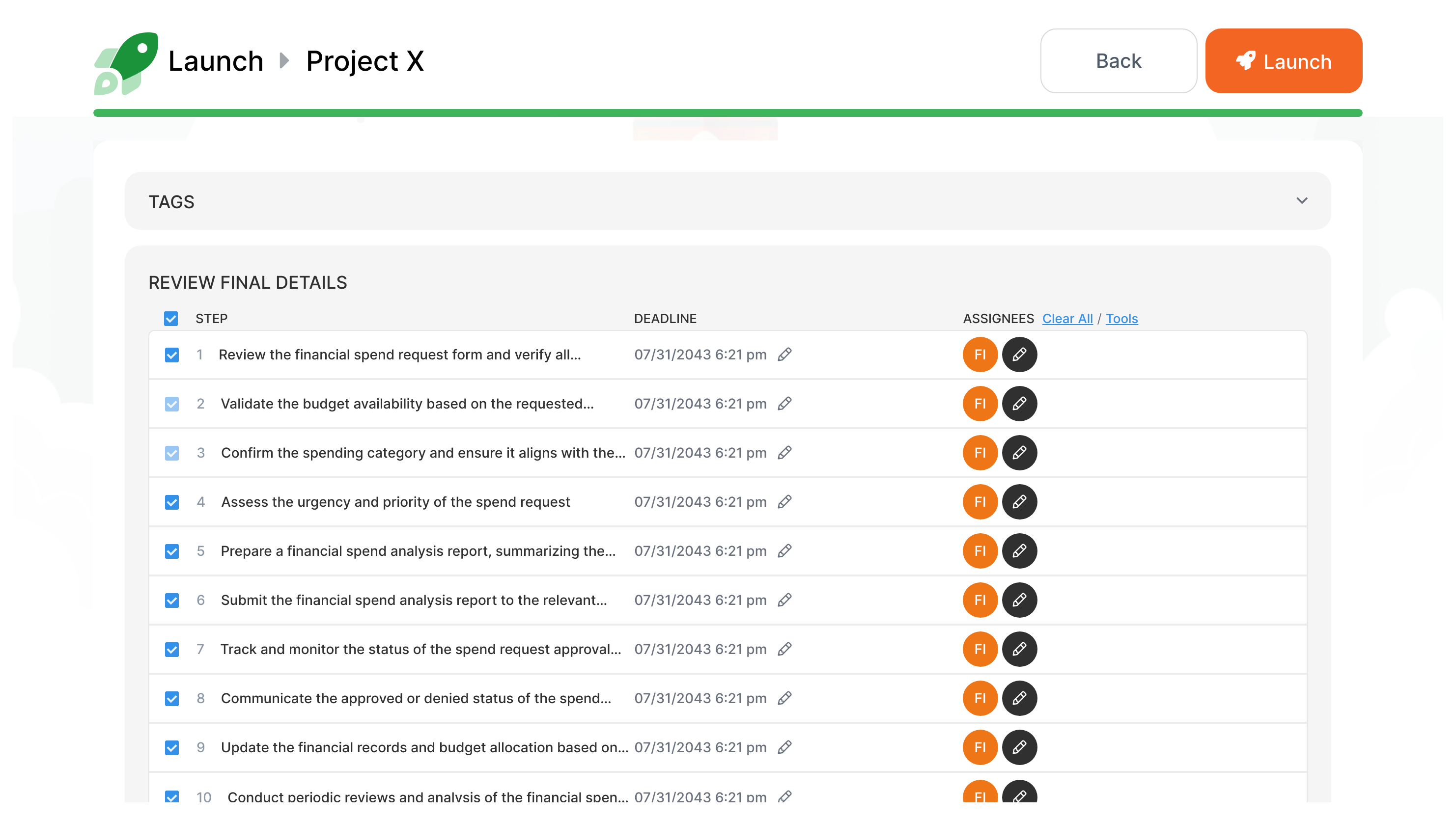Screen dimensions: 1456x821
Task: Open the Tools link
Action: point(1121,319)
